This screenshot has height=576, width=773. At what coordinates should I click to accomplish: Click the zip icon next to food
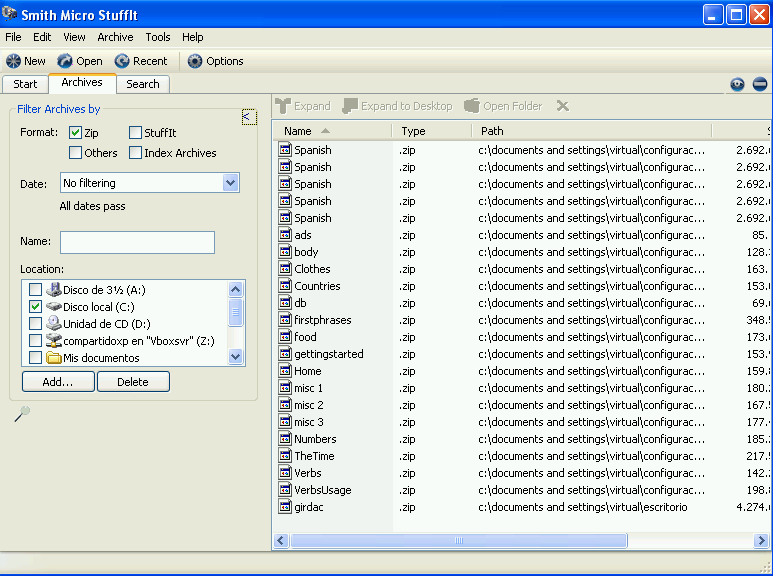point(285,336)
